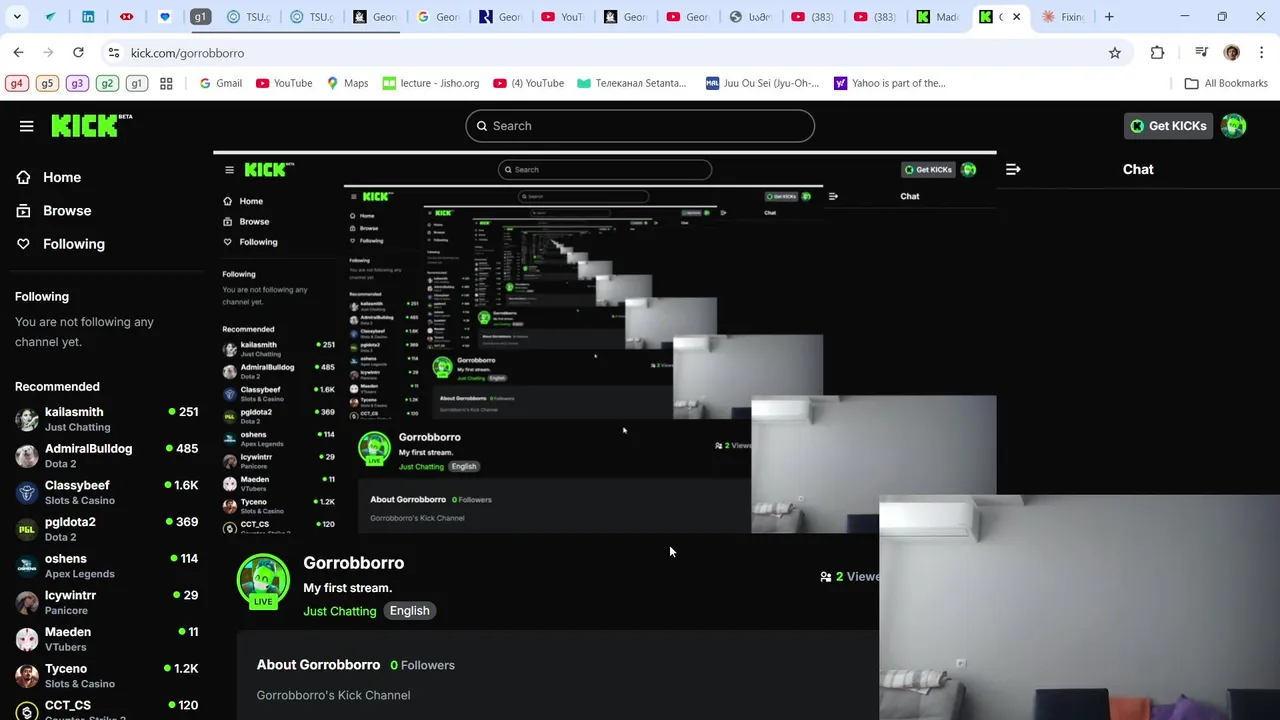Screen dimensions: 1280x720
Task: Click the English language tag
Action: pyautogui.click(x=409, y=611)
